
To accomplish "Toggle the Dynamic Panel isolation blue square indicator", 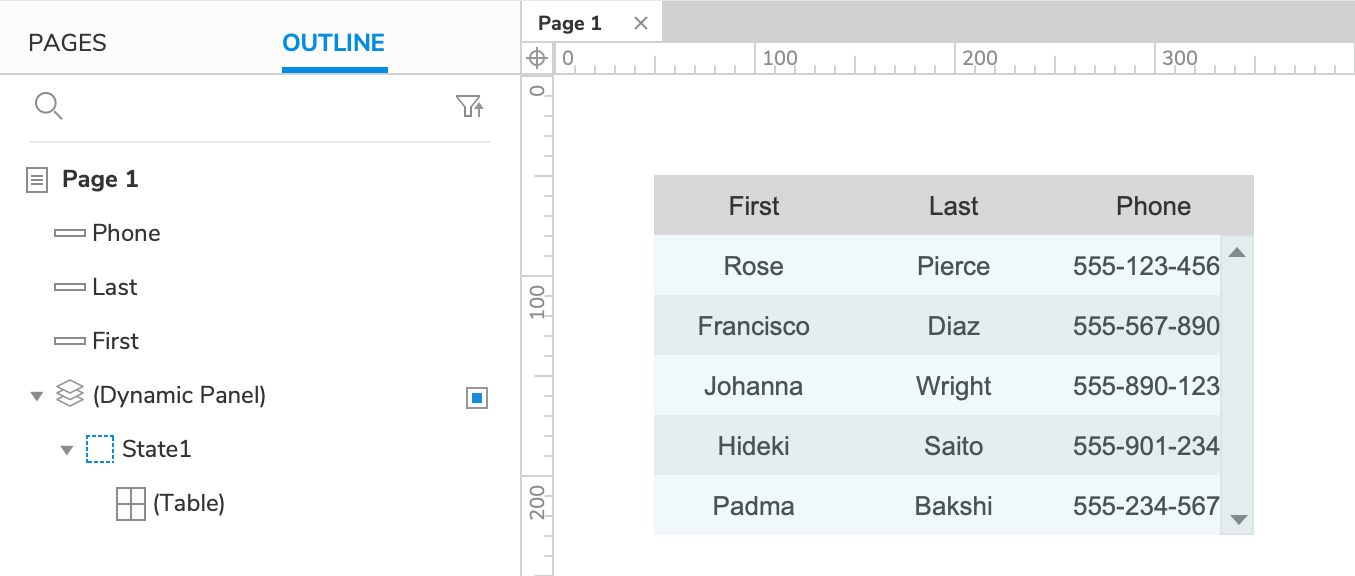I will tap(476, 397).
